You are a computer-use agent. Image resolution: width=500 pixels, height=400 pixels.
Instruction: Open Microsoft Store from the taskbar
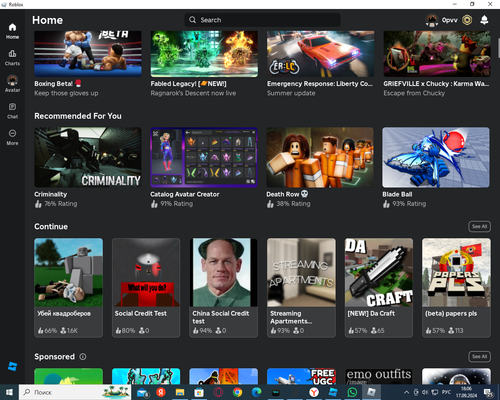(199, 392)
